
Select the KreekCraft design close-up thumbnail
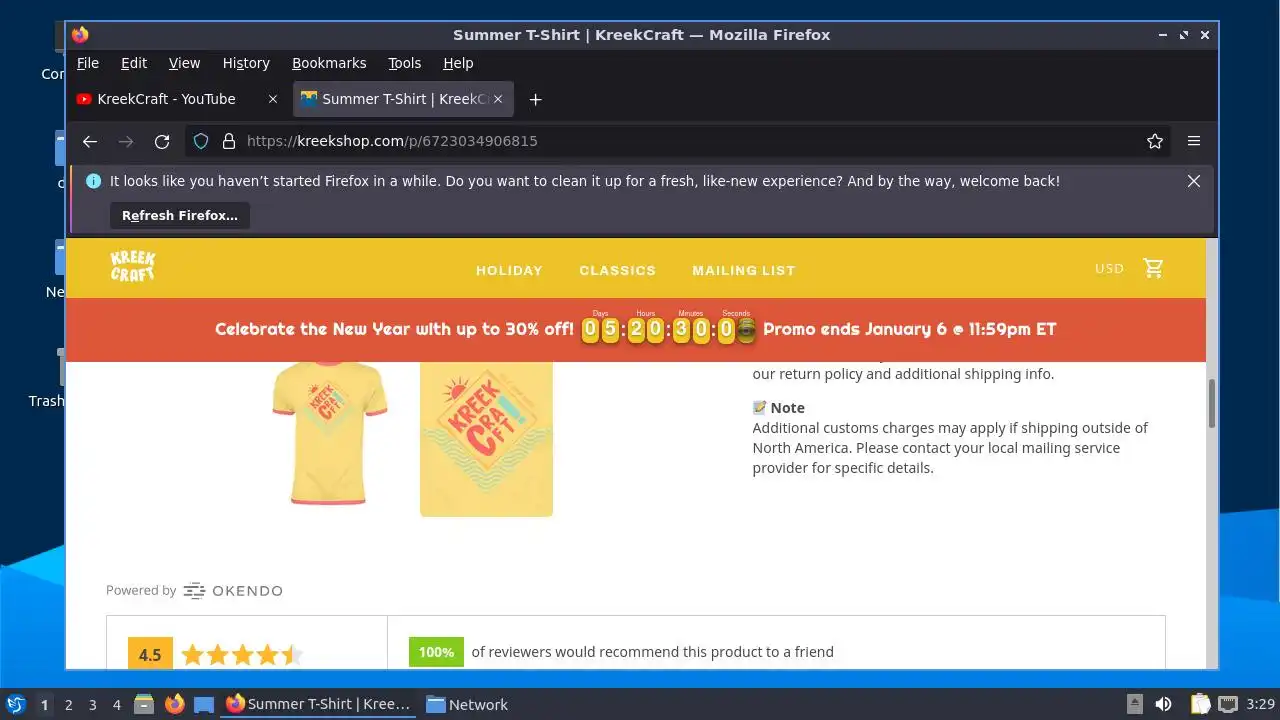(486, 439)
